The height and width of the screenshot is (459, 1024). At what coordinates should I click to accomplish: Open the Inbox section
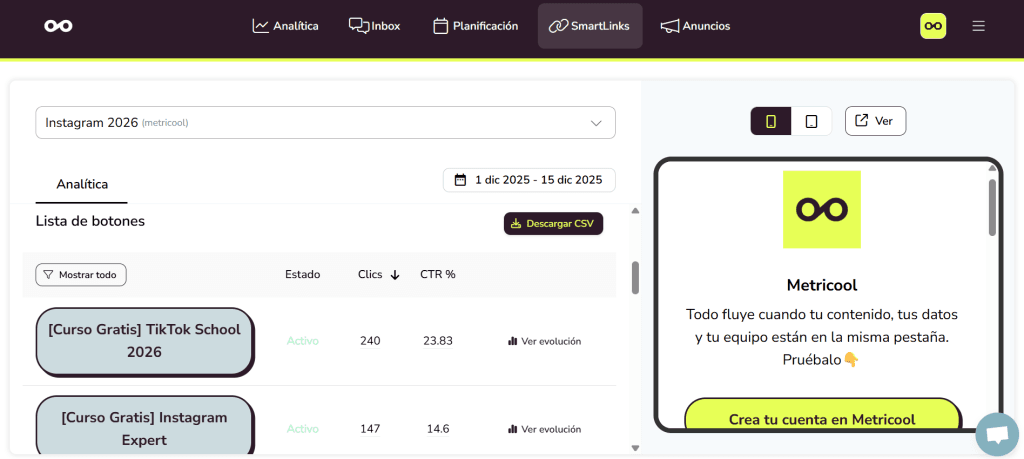click(x=374, y=26)
